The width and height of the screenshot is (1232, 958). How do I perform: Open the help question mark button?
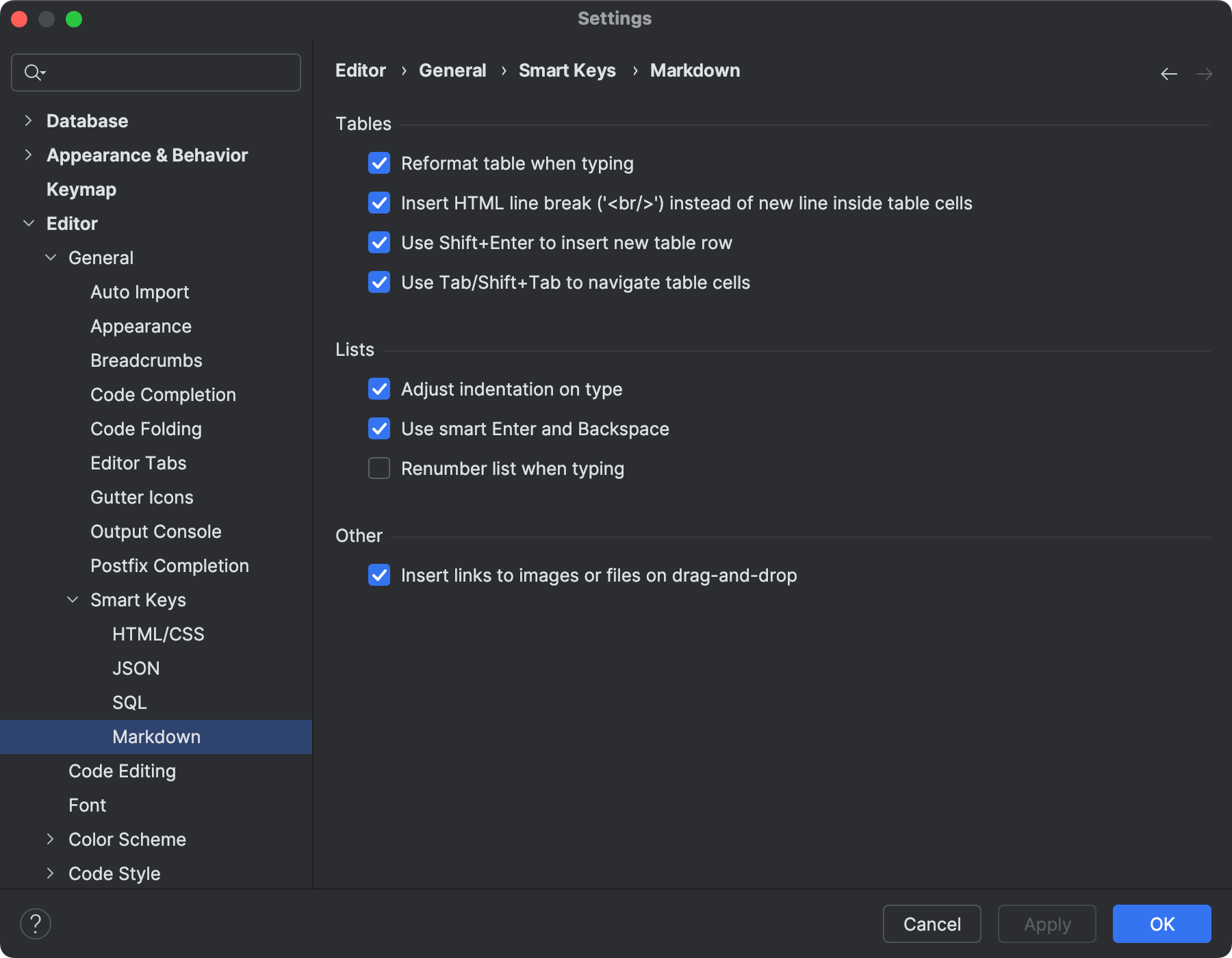click(36, 924)
